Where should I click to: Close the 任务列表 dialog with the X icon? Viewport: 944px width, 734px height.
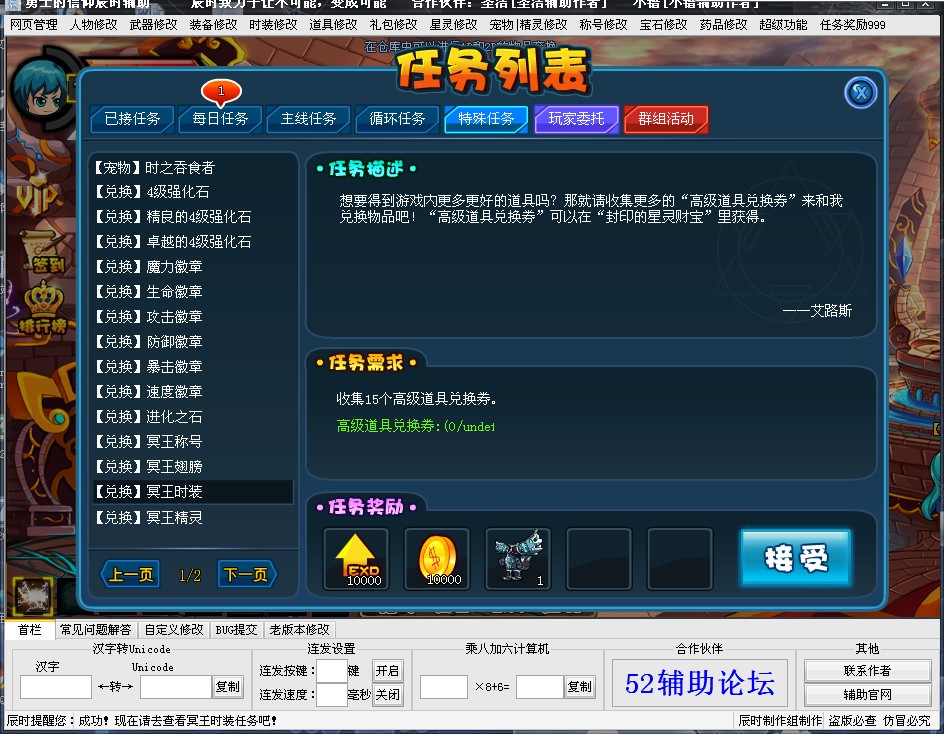point(860,93)
